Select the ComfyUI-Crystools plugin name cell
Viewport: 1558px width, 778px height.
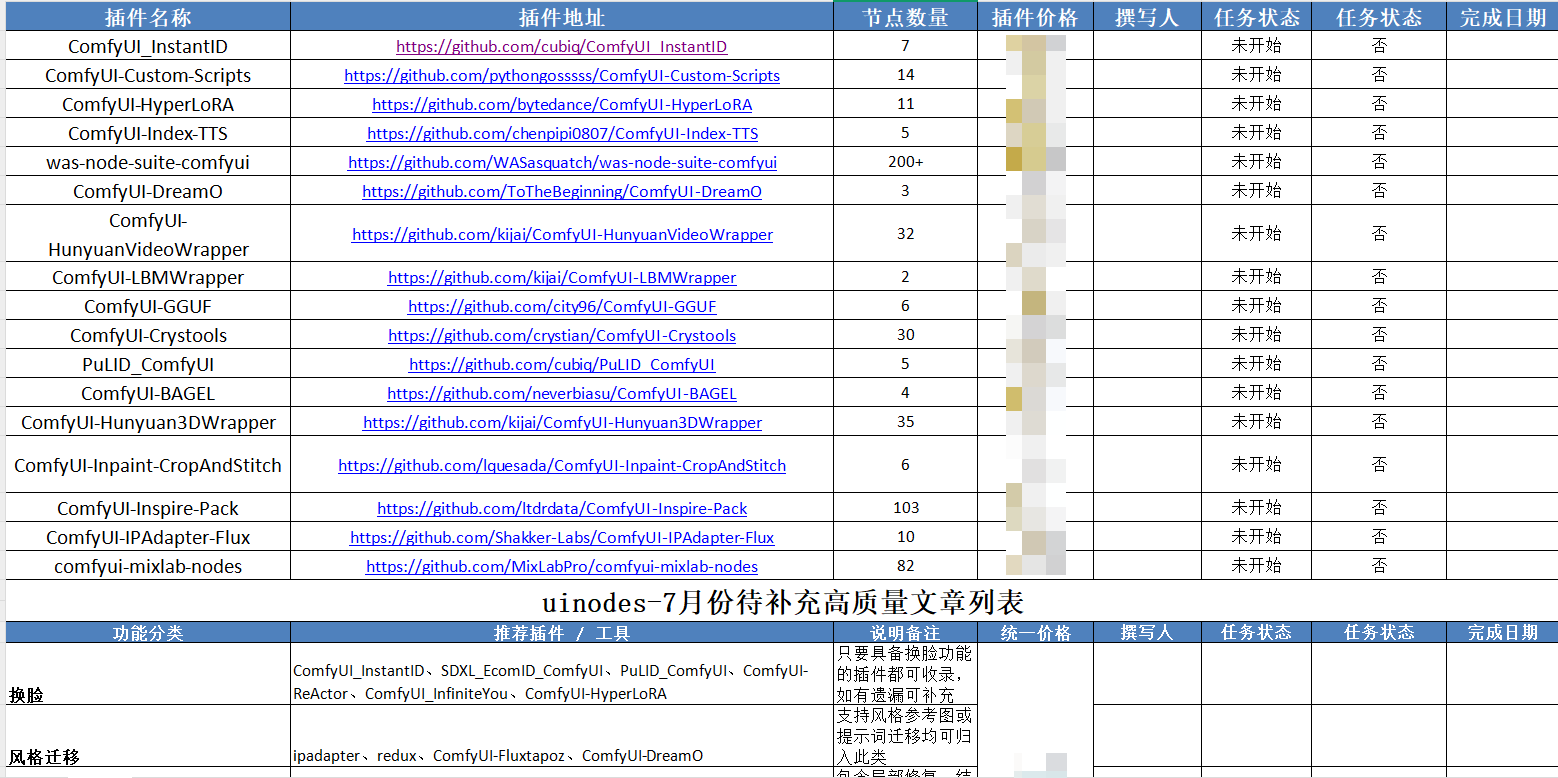coord(148,336)
